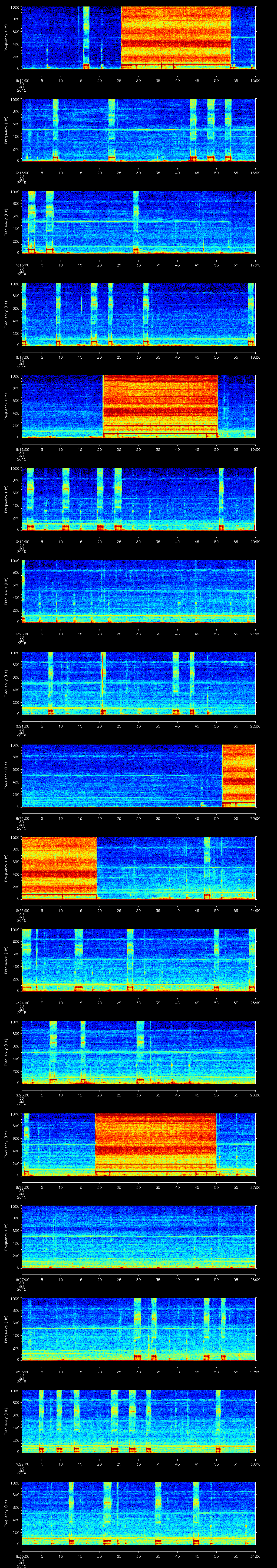Select the spectrogram panel starting at 6:21:00

[138, 683]
